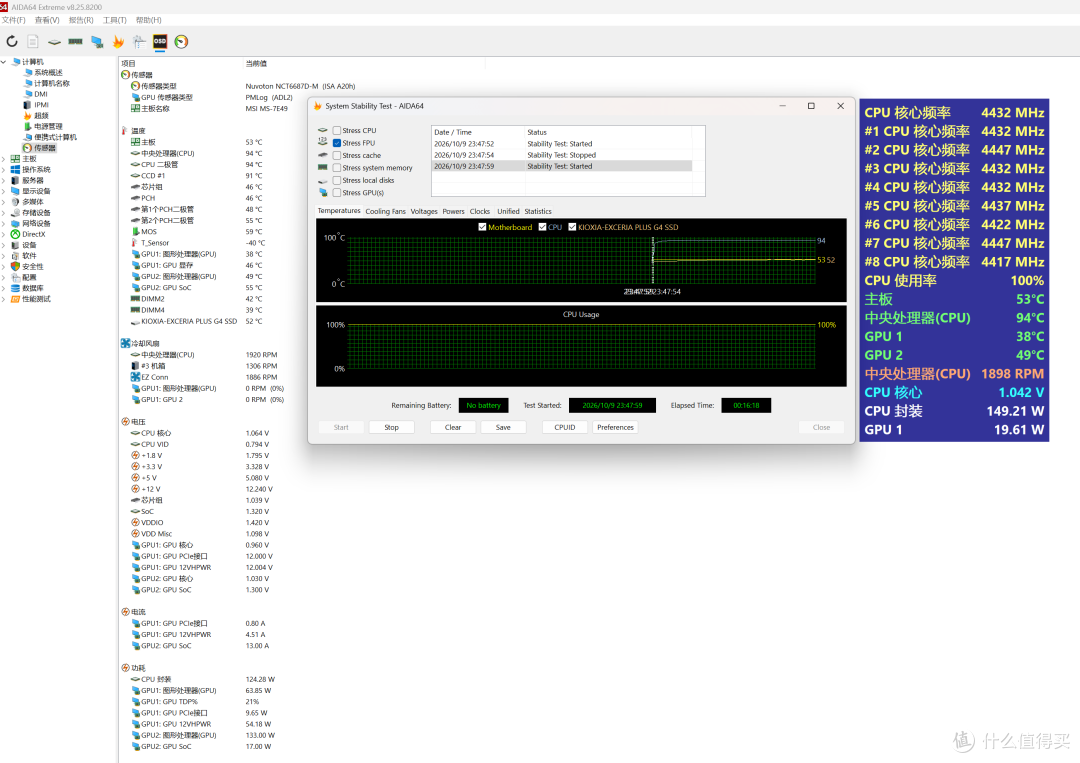Switch to the Statistics tab

(538, 211)
